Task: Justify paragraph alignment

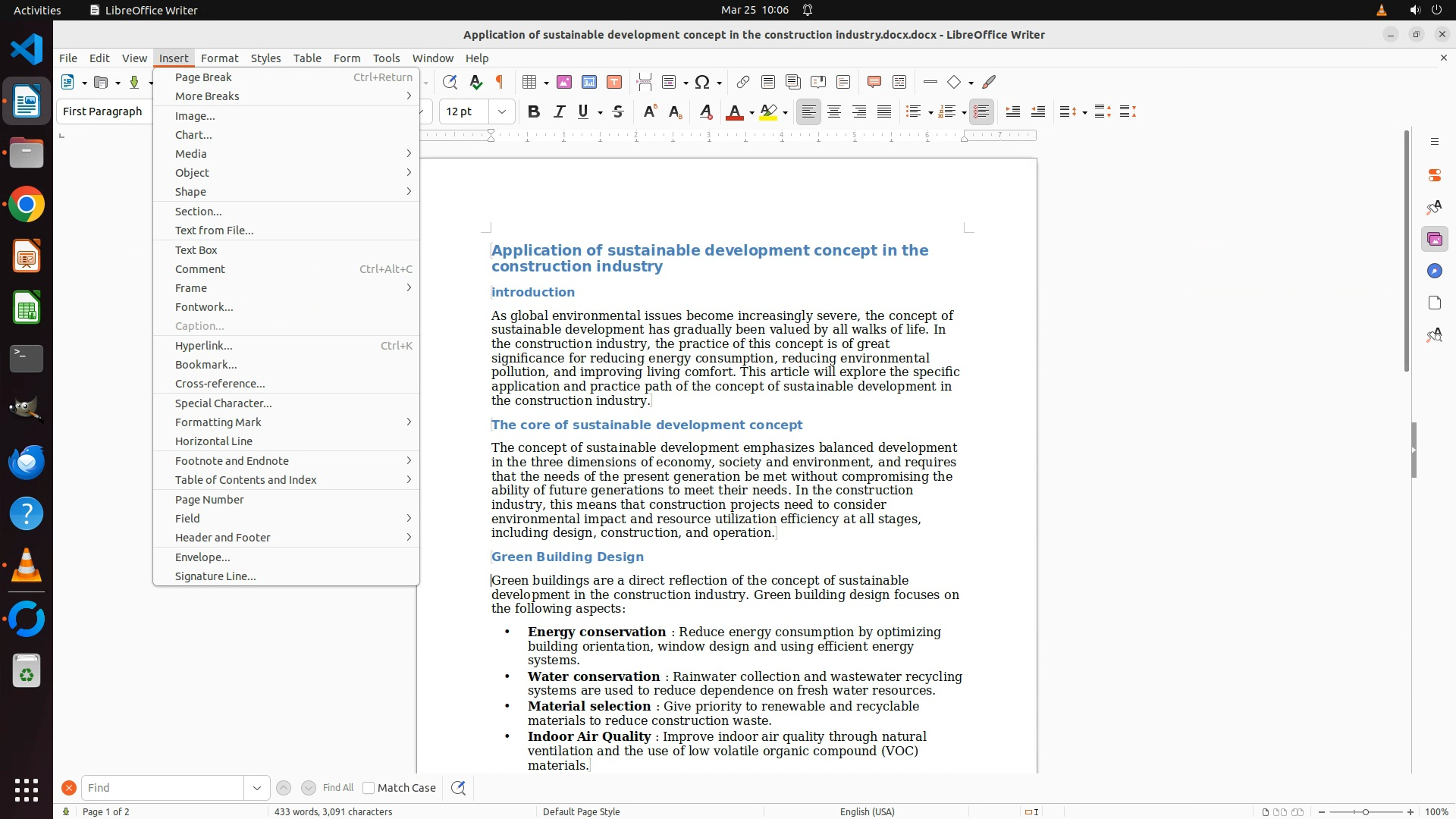Action: coord(884,111)
